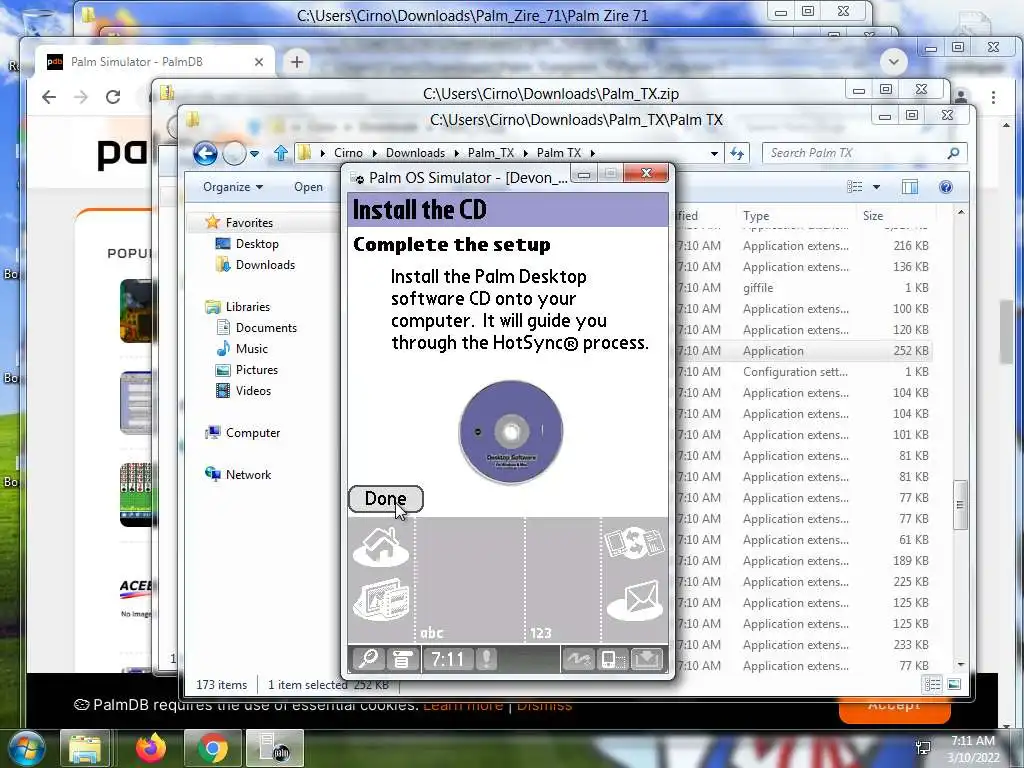This screenshot has height=768, width=1024.
Task: Switch to details view icon at bottom
Action: coord(932,684)
